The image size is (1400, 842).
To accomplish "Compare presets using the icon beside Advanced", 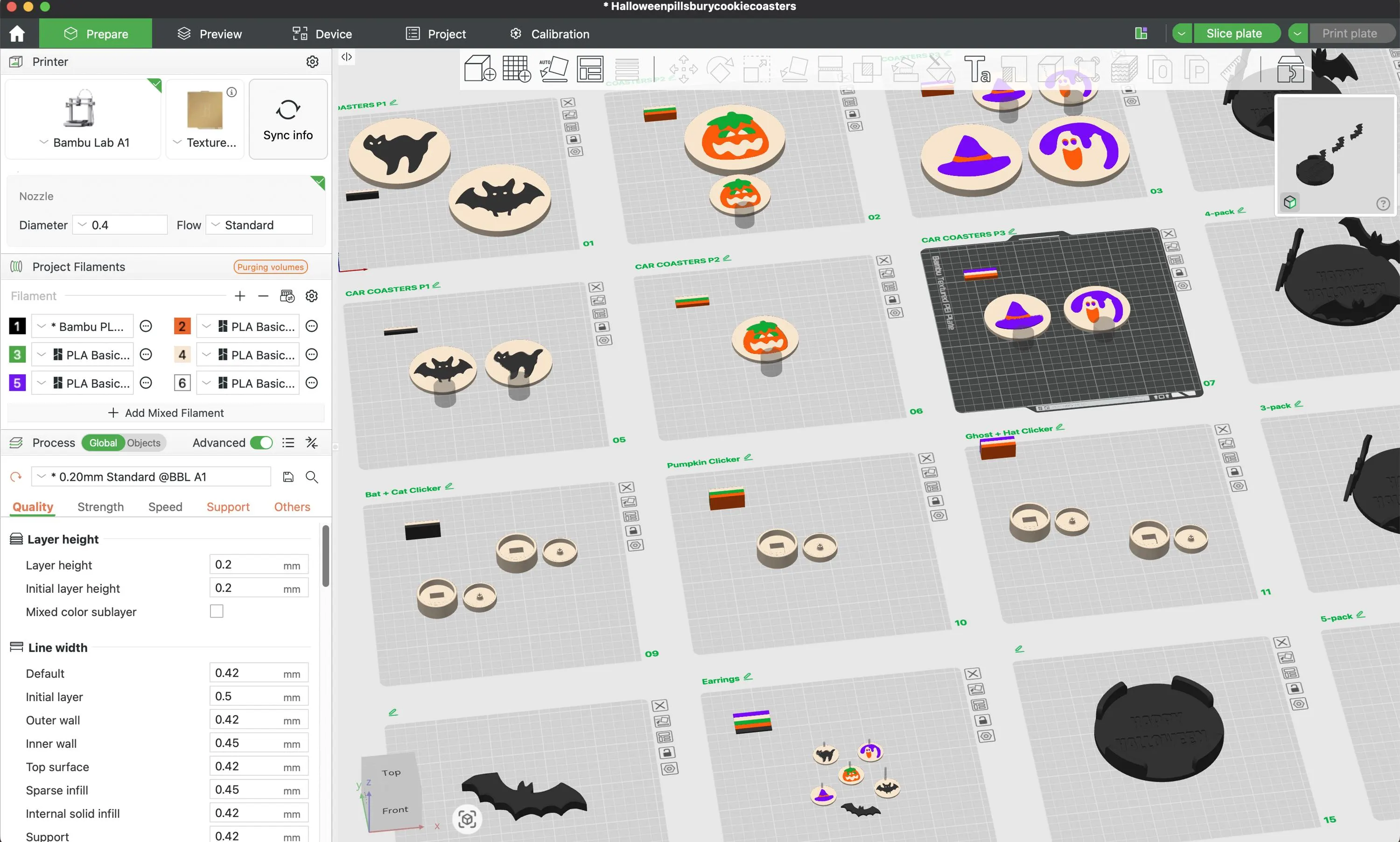I will coord(311,442).
